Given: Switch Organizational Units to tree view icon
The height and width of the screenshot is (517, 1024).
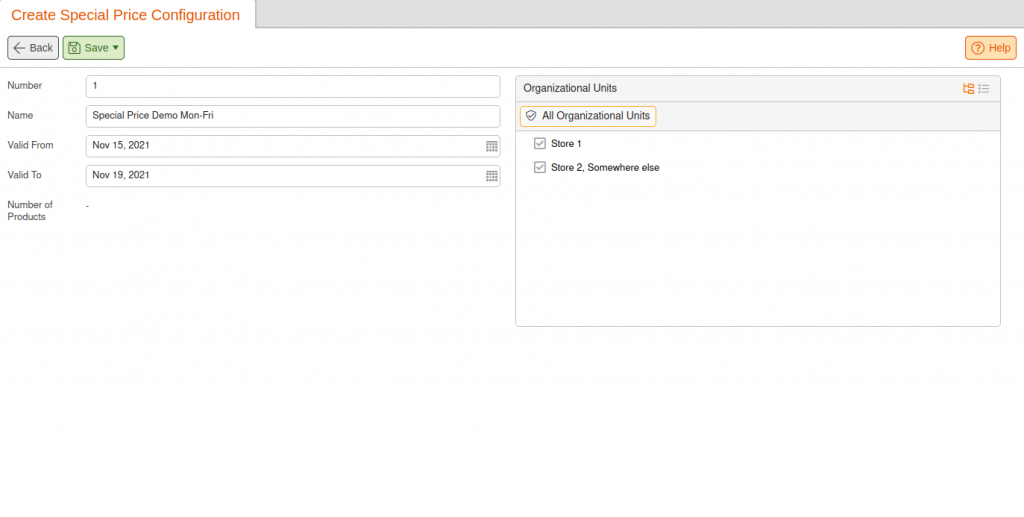Looking at the screenshot, I should pos(968,89).
